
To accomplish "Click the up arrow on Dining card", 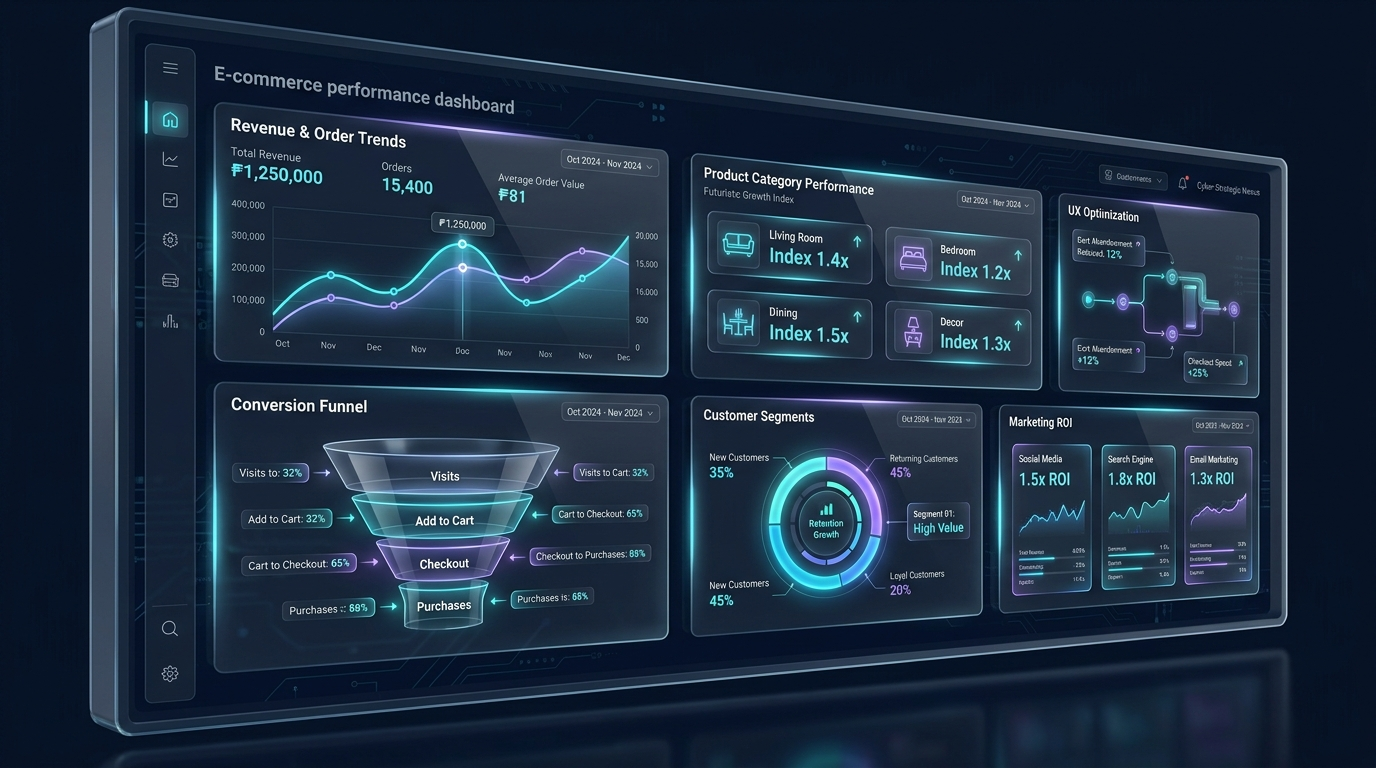I will click(856, 315).
